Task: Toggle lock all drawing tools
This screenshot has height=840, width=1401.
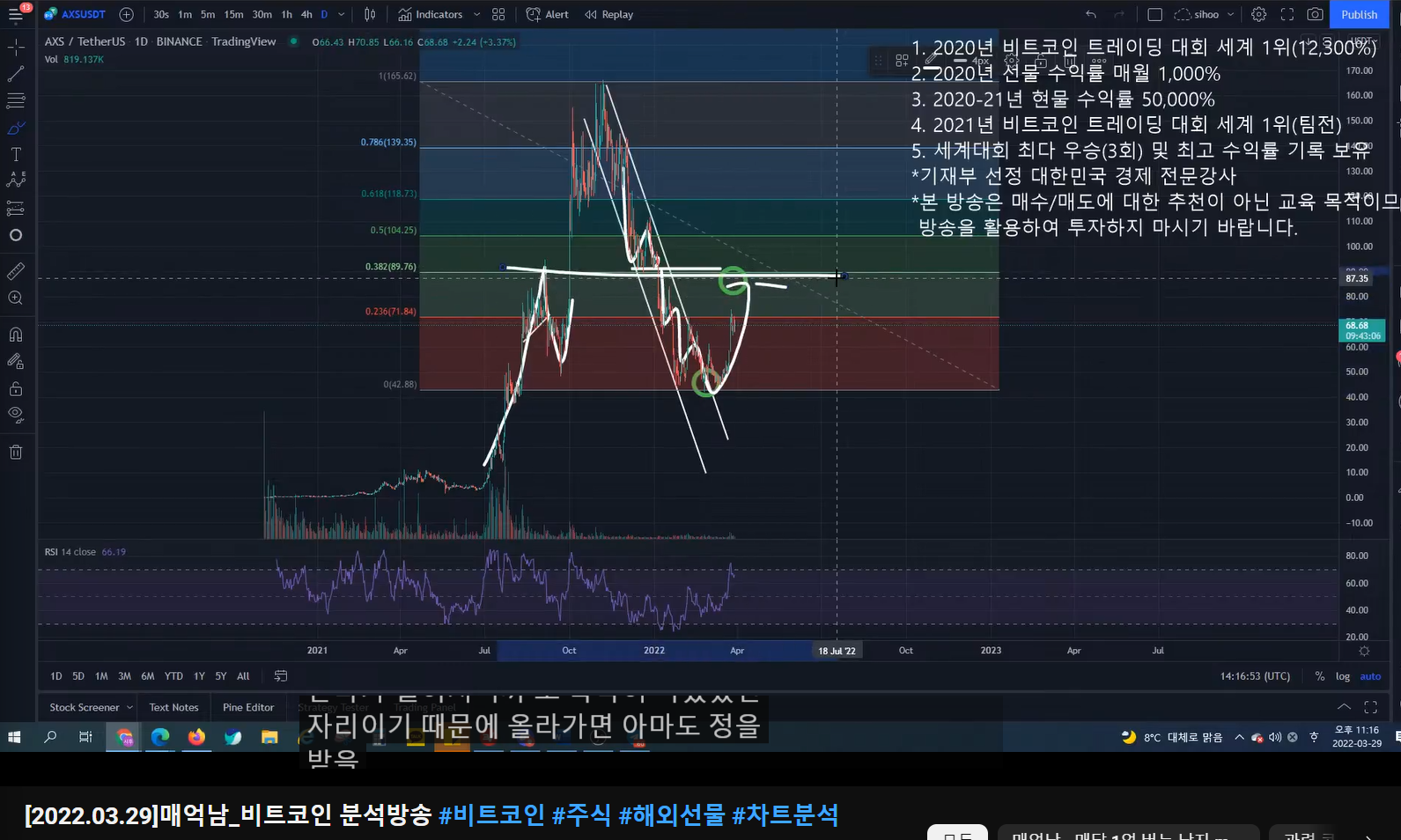Action: click(16, 388)
